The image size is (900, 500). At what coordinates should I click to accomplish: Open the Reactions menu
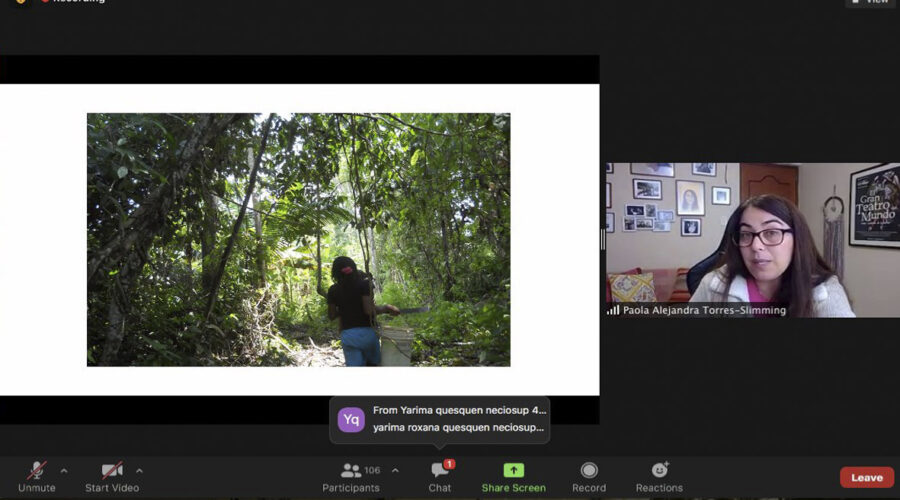[659, 477]
